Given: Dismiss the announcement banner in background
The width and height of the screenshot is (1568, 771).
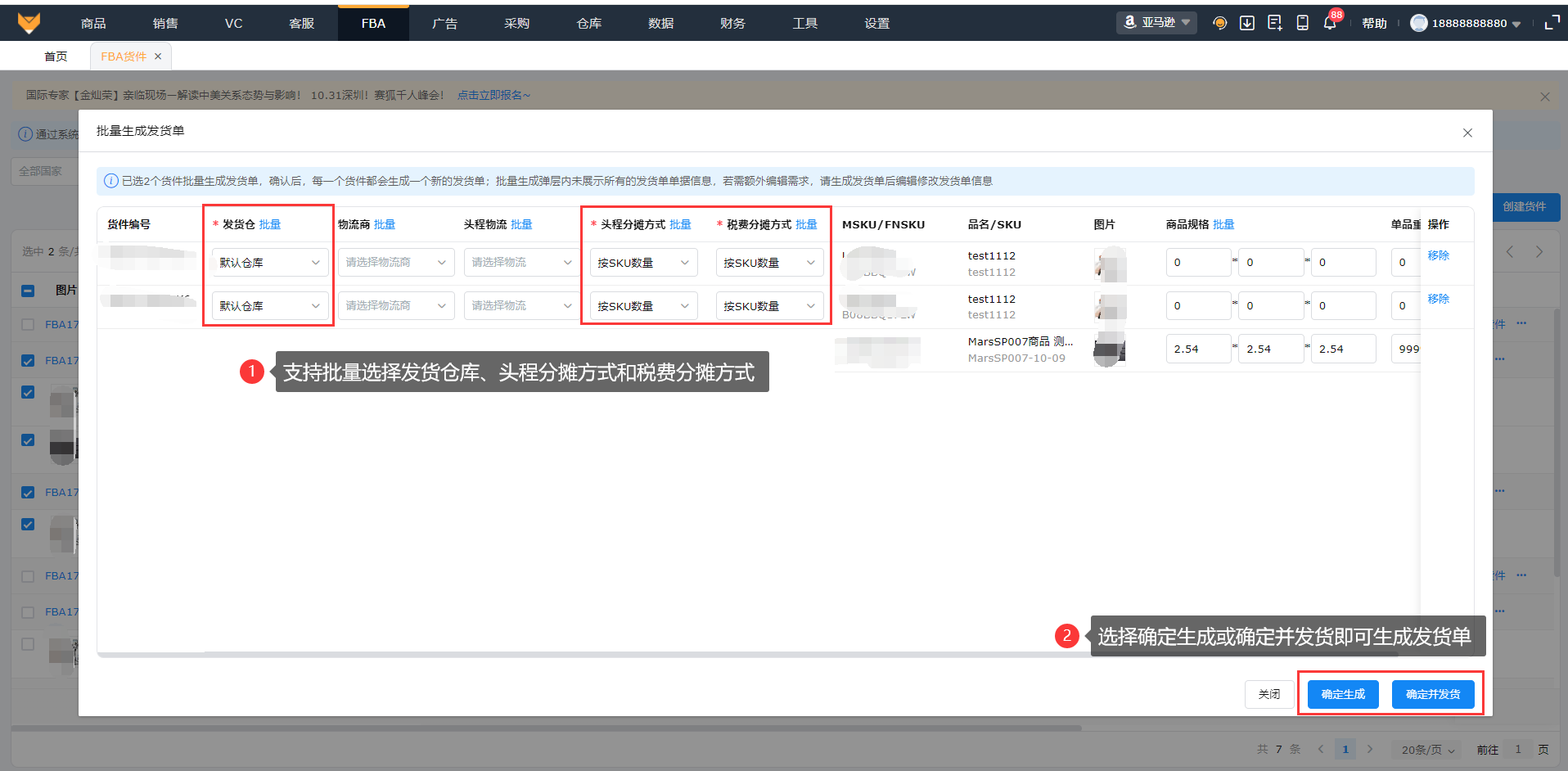Looking at the screenshot, I should [x=1545, y=97].
